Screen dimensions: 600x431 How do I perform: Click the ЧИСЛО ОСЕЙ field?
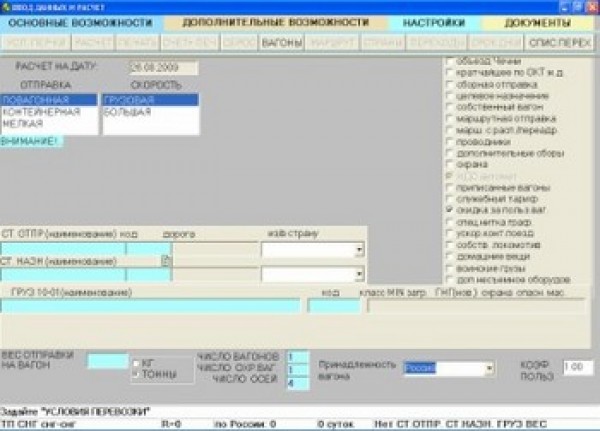(298, 383)
